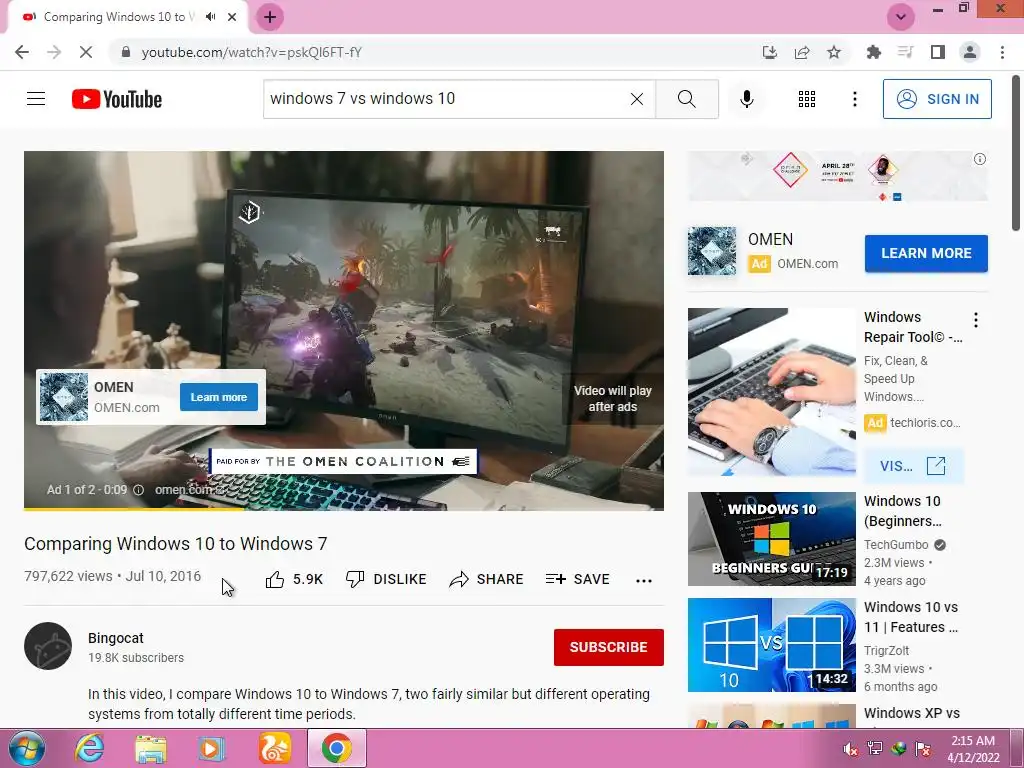Image resolution: width=1024 pixels, height=768 pixels.
Task: Click the ad info icon near Ad 1 of 2
Action: [138, 490]
